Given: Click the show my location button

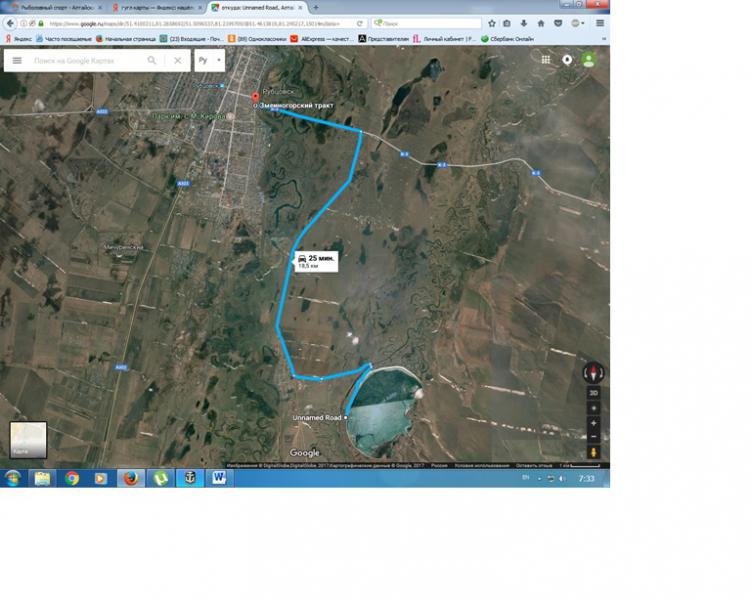Looking at the screenshot, I should (x=593, y=408).
